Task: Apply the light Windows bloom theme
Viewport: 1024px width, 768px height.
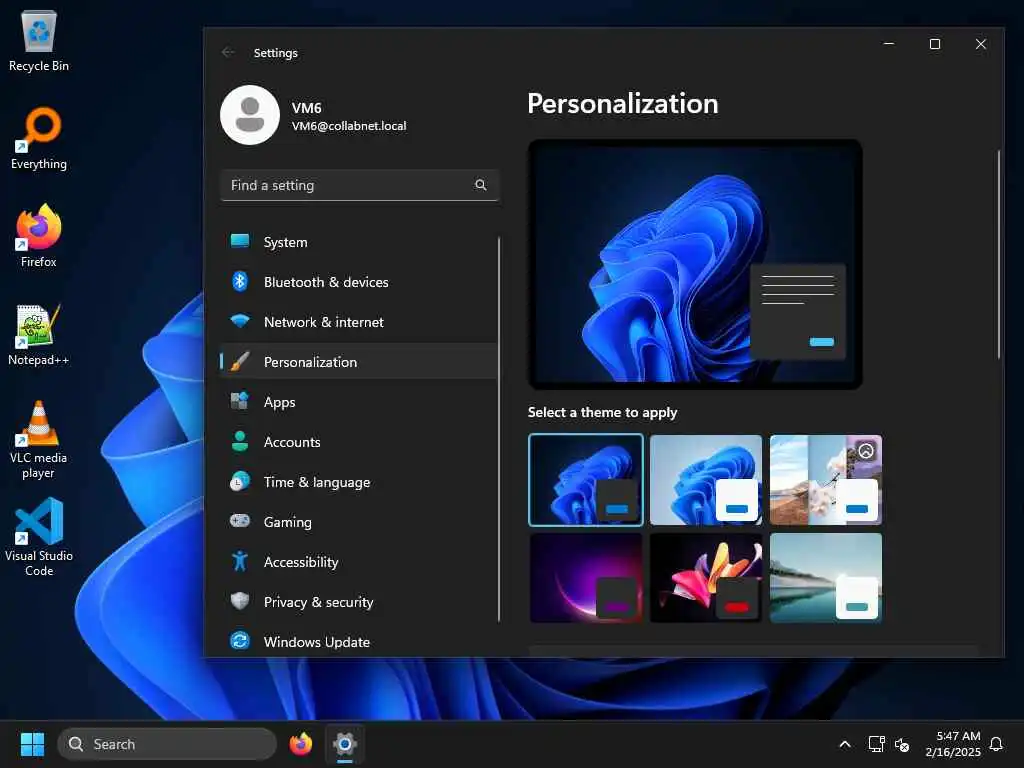Action: click(706, 479)
